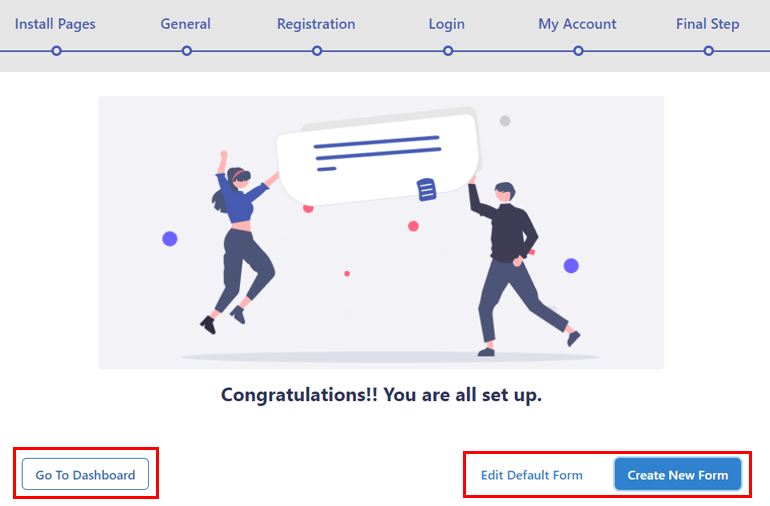The height and width of the screenshot is (506, 770).
Task: Click the progress dot below Registration
Action: tap(317, 51)
